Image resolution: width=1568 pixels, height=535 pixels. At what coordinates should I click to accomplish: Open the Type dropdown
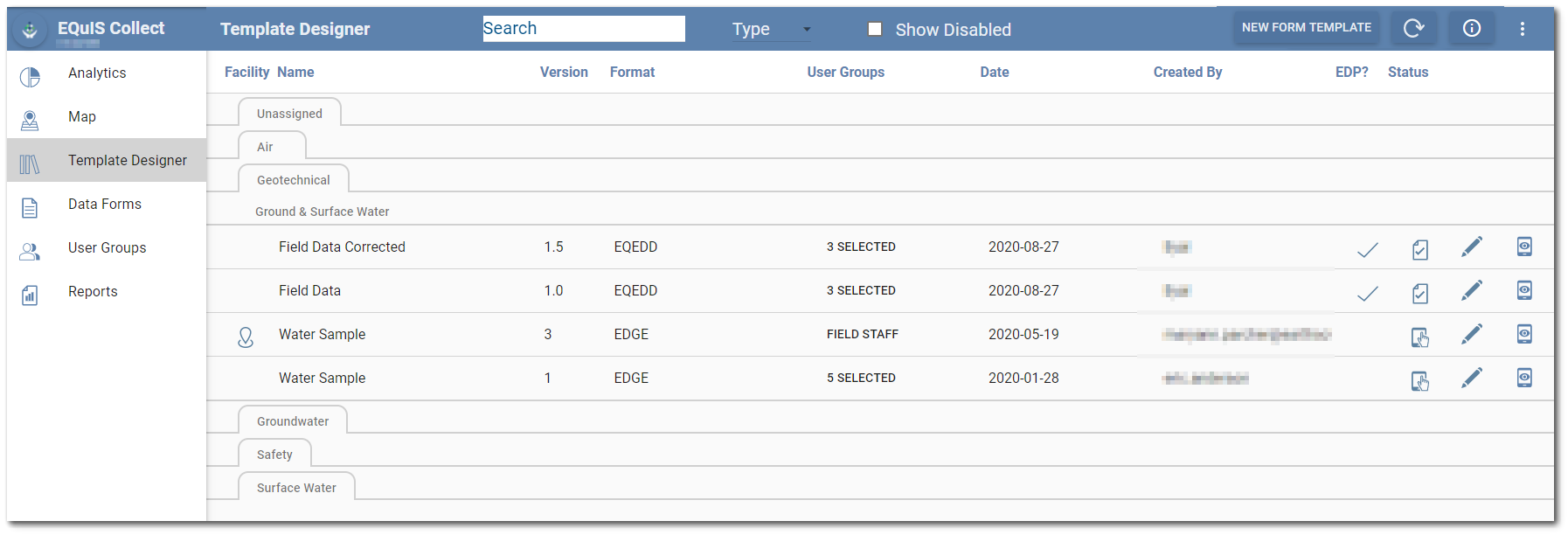[x=771, y=30]
